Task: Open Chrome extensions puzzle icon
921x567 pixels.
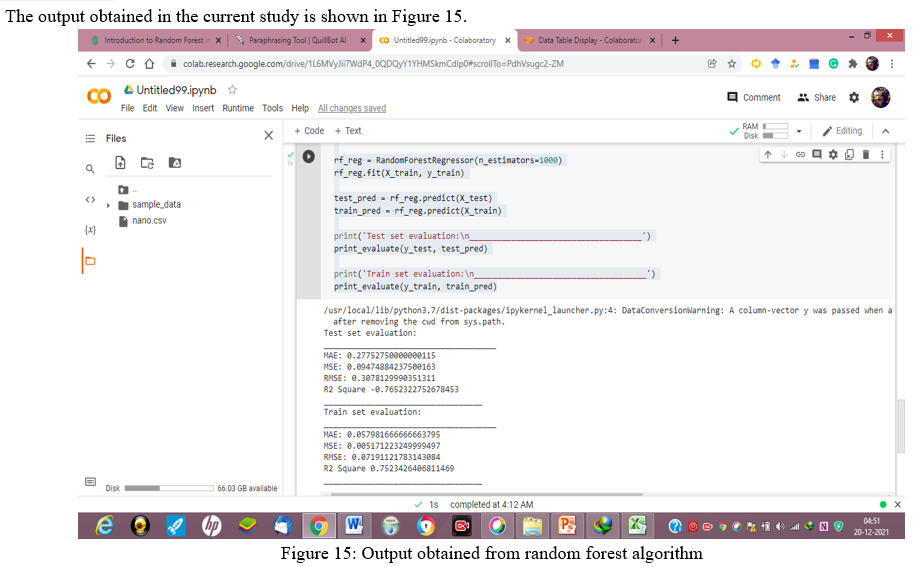Action: coord(853,63)
